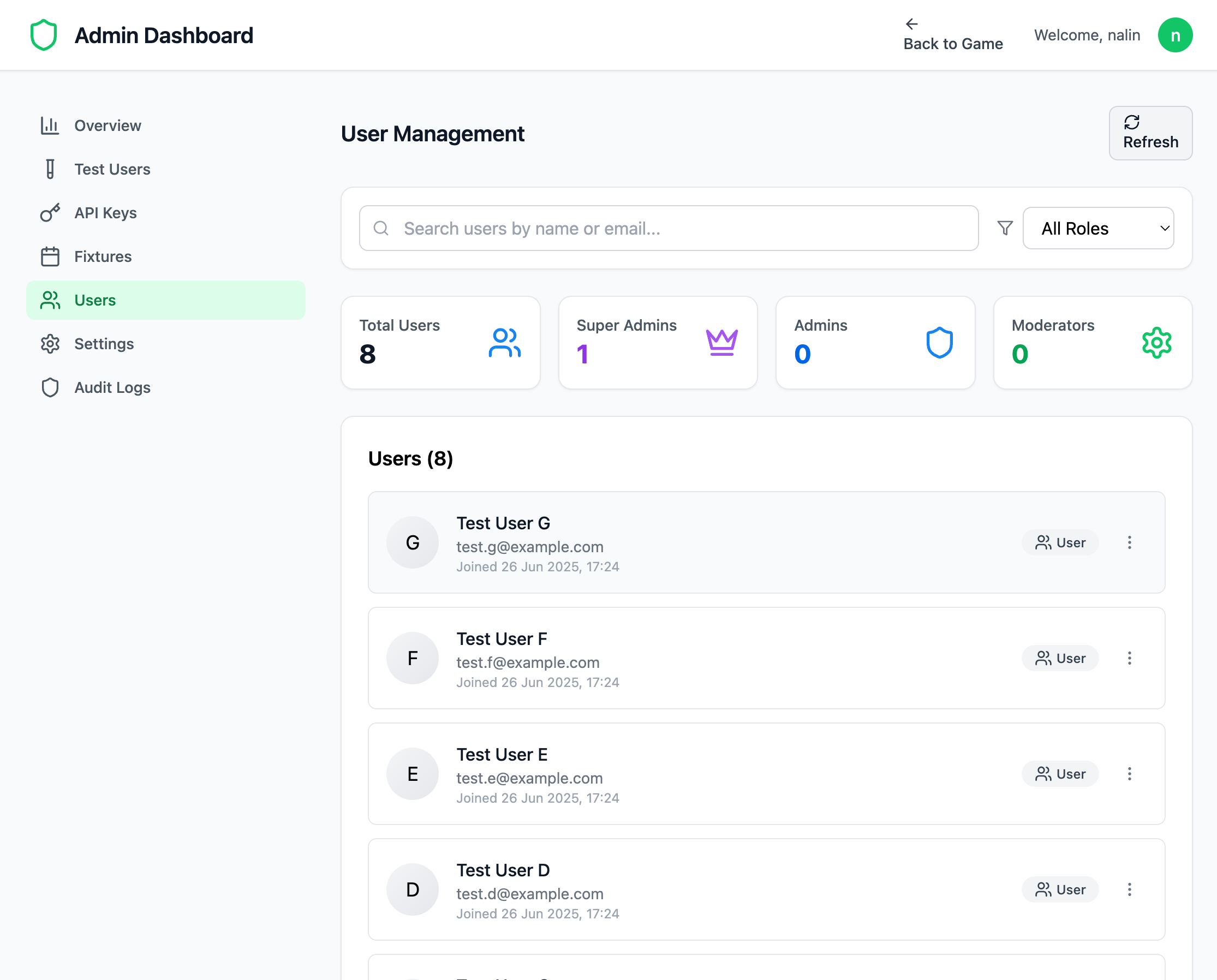Click the search magnifier icon
The width and height of the screenshot is (1217, 980).
(x=381, y=228)
